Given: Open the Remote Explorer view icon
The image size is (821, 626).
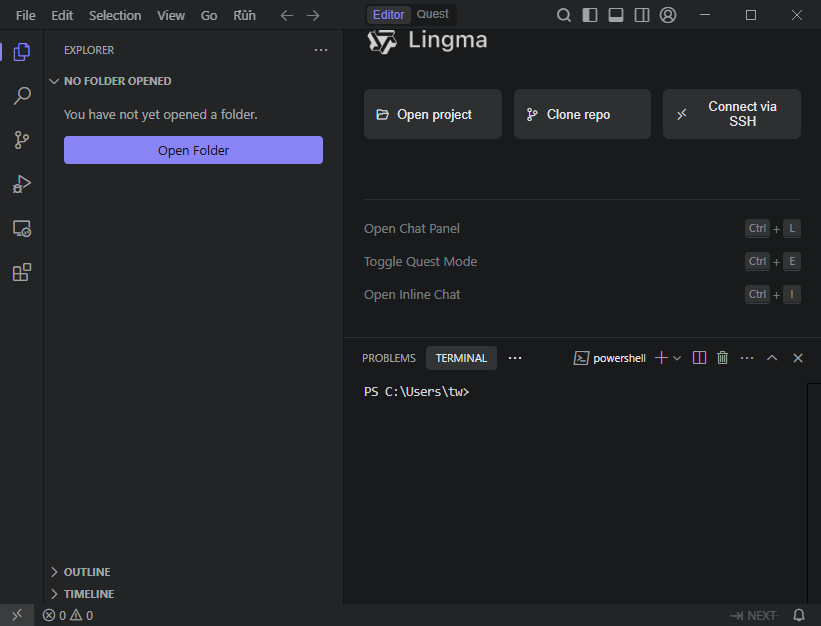Looking at the screenshot, I should pos(21,229).
